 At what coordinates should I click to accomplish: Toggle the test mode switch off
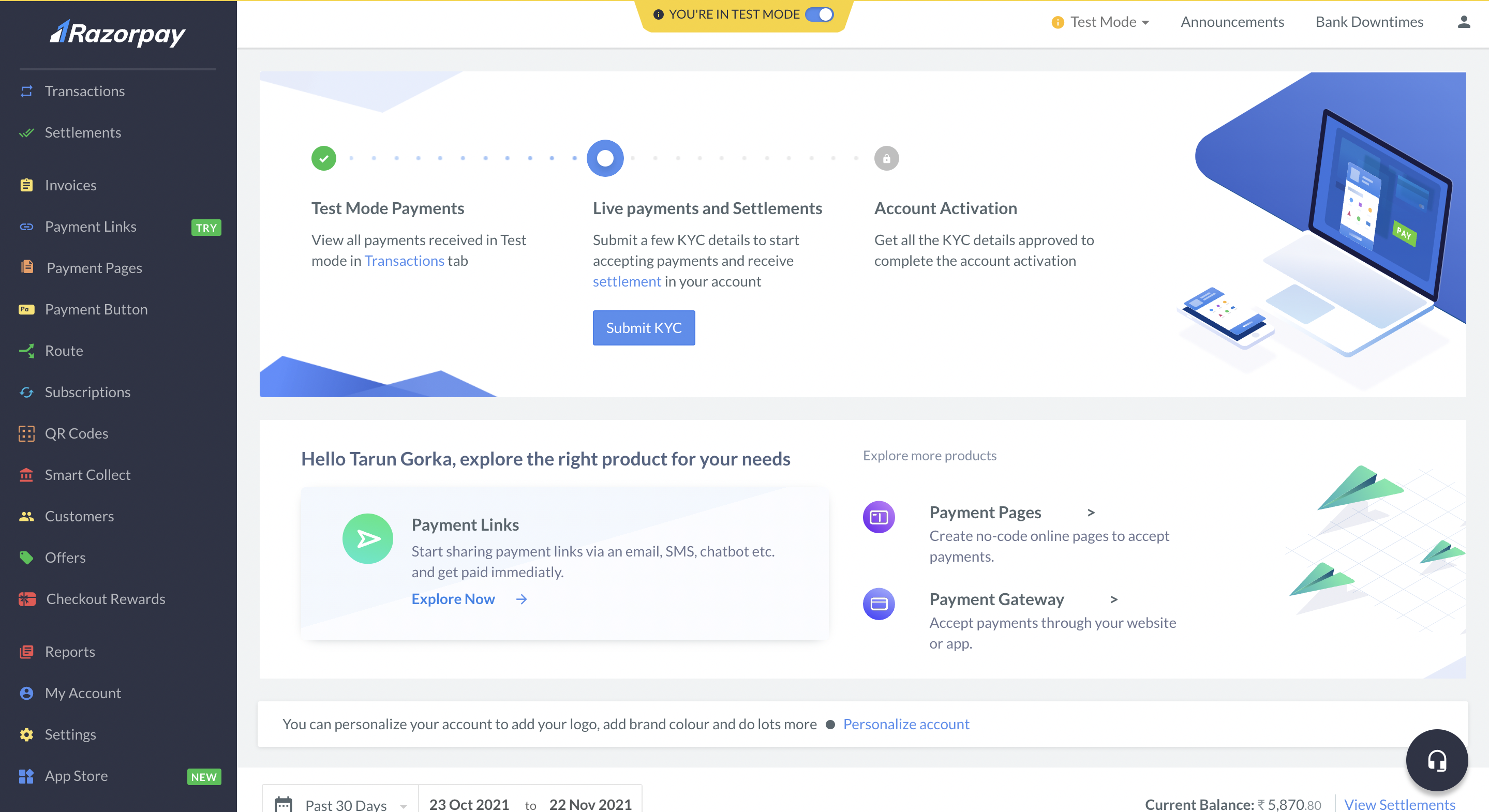coord(820,14)
